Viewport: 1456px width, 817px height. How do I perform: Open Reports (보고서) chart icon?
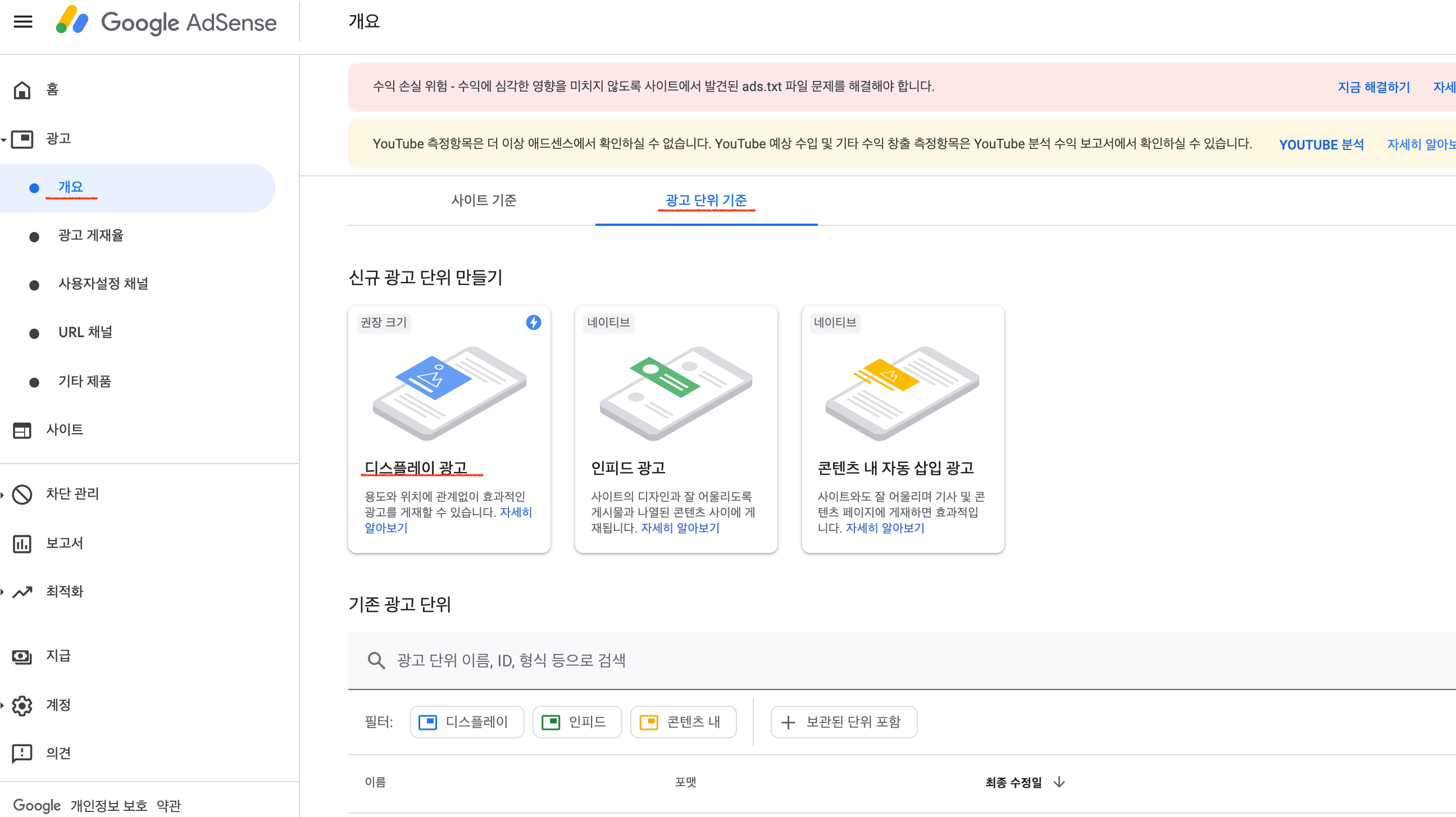(x=22, y=544)
